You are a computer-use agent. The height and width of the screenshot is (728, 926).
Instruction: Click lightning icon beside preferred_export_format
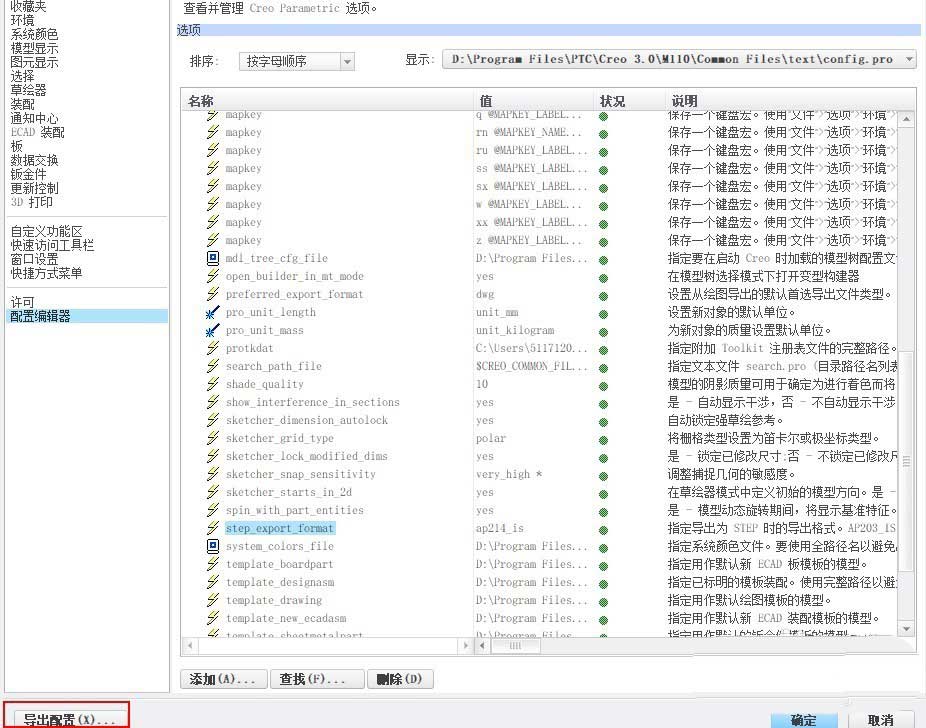click(x=213, y=294)
